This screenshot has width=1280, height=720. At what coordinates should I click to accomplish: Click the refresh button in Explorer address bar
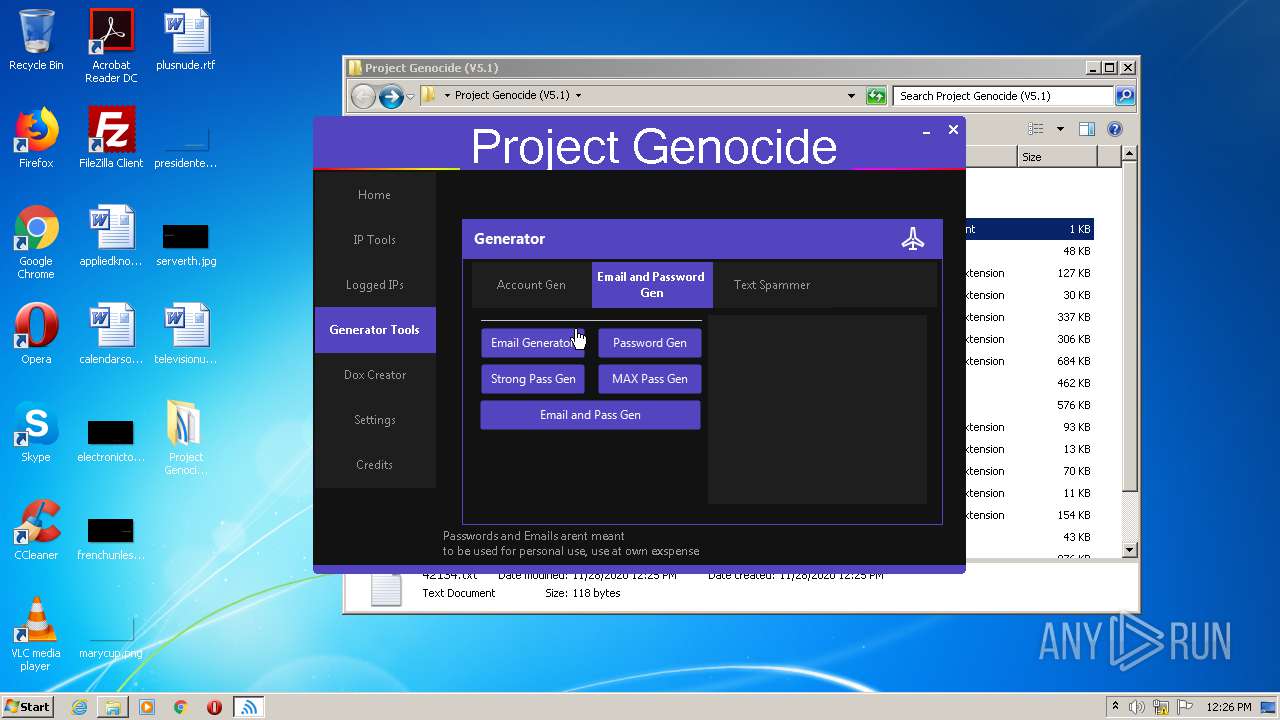pyautogui.click(x=876, y=96)
